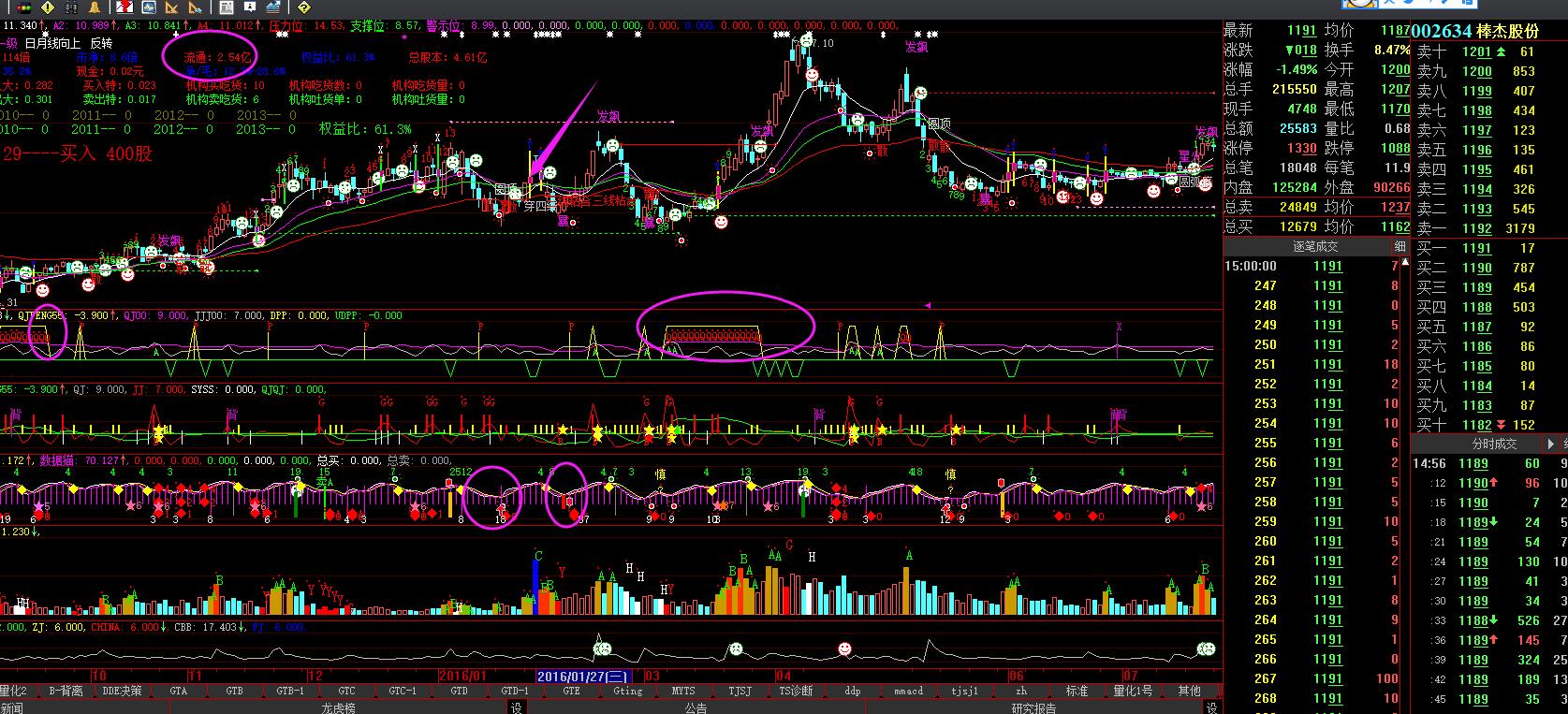Click the red smiley in bottom indicator
This screenshot has width=1568, height=714.
click(844, 648)
